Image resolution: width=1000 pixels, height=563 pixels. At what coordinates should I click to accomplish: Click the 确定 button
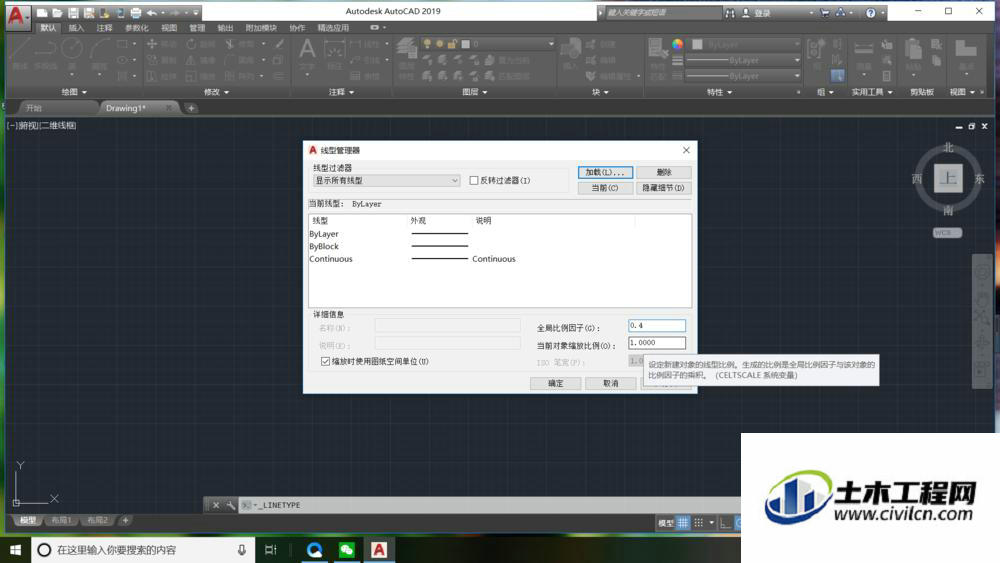[555, 383]
